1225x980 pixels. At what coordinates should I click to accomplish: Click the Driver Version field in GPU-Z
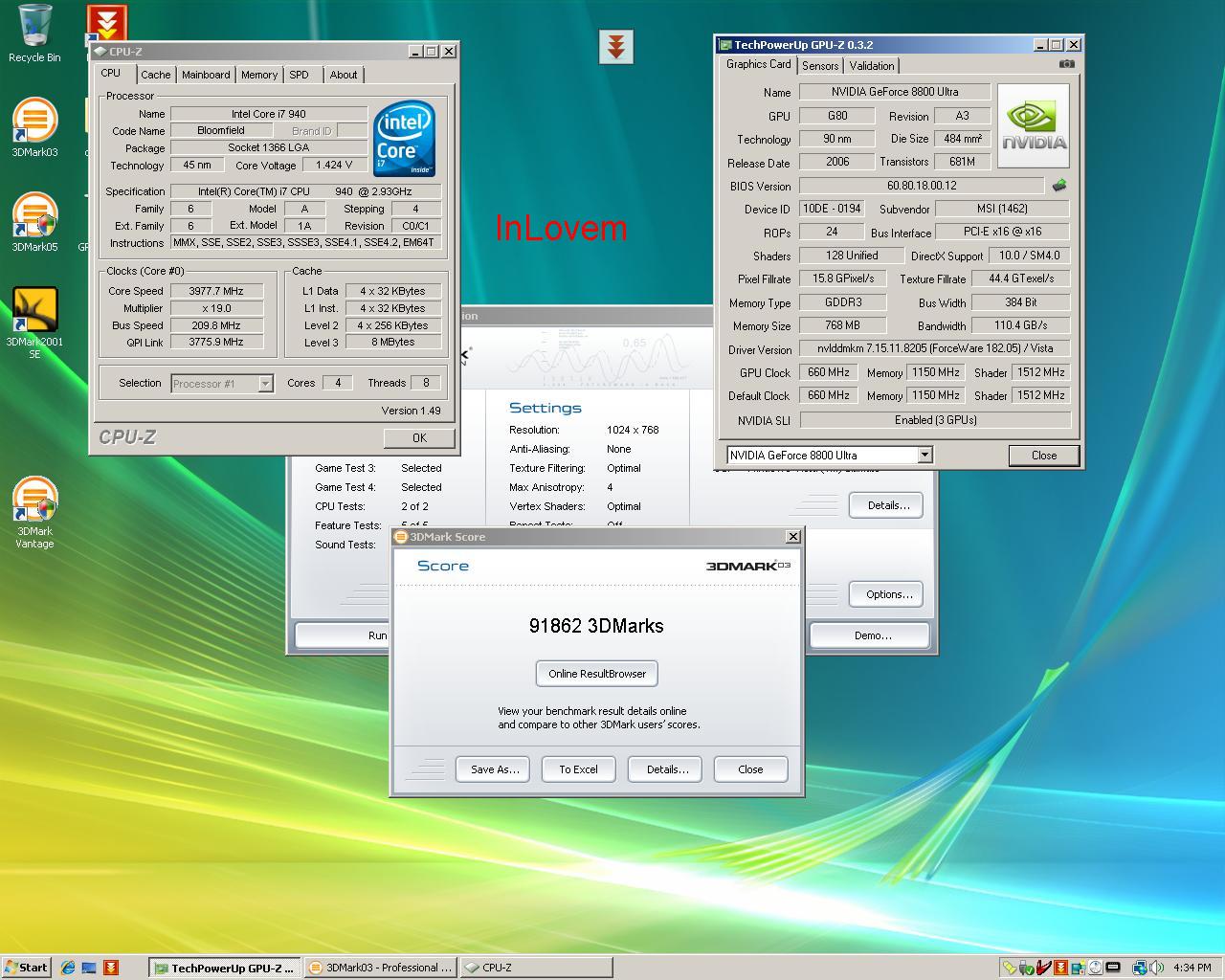click(x=935, y=348)
